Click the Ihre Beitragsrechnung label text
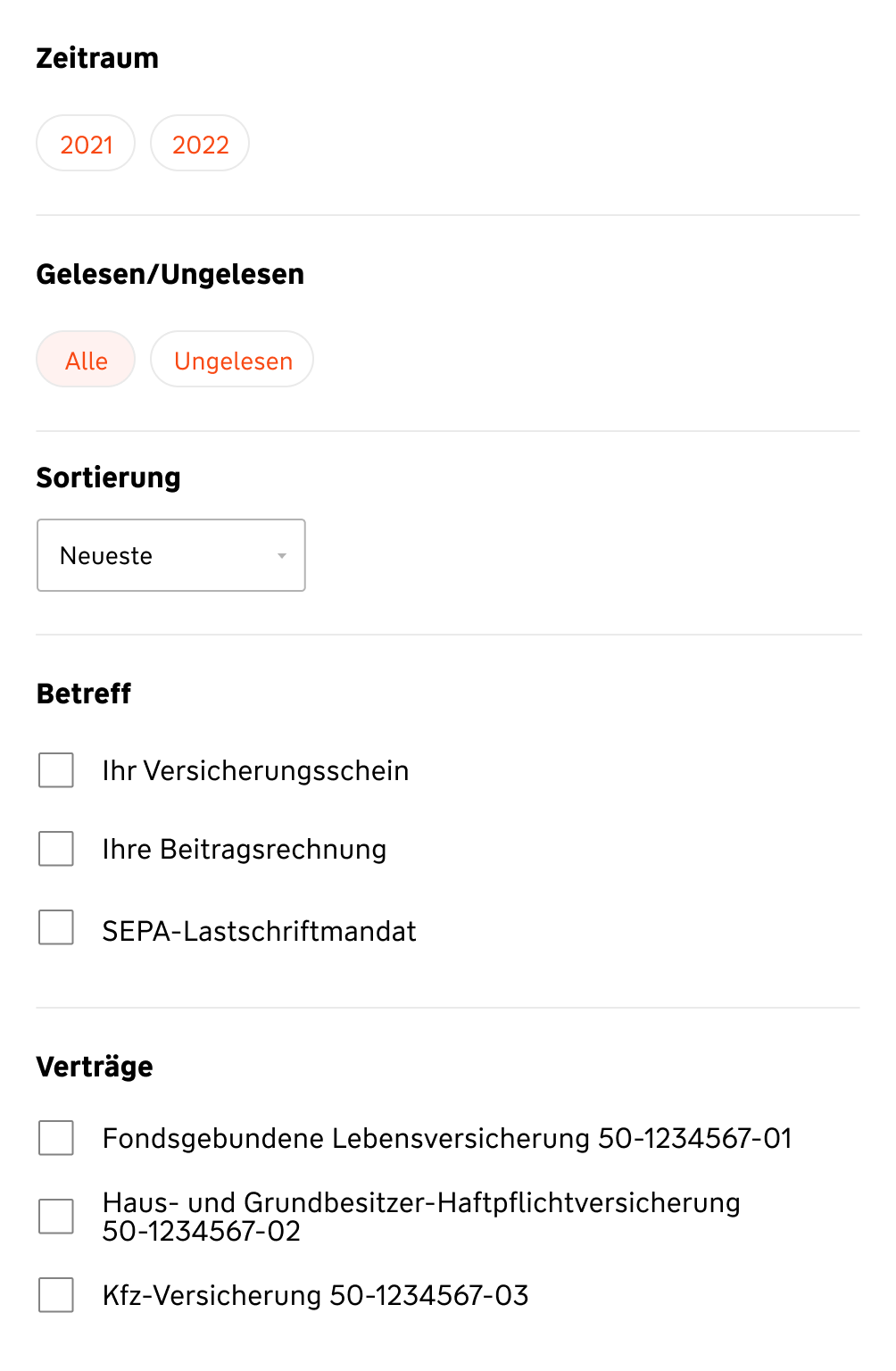This screenshot has height=1371, width=896. click(x=244, y=850)
